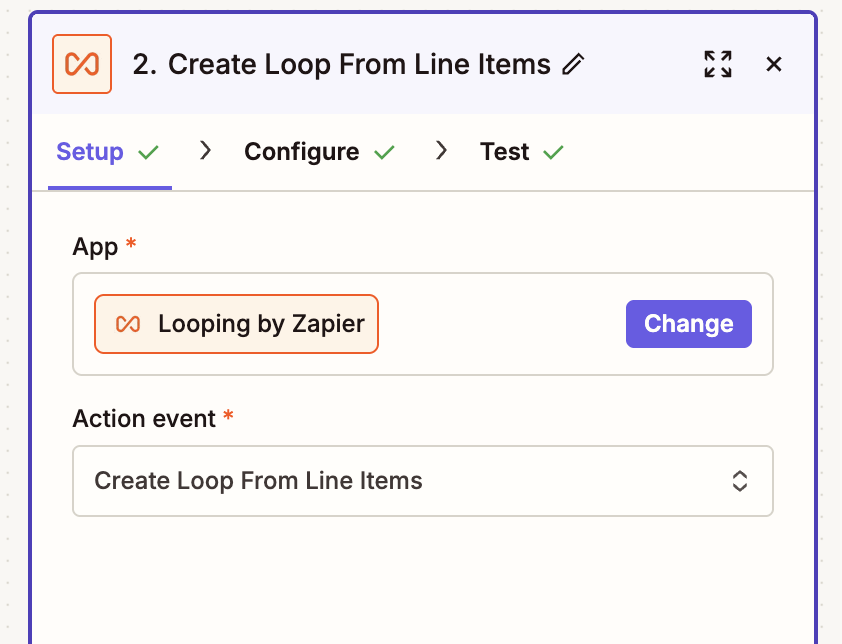This screenshot has width=842, height=644.
Task: Close the step editor panel
Action: (x=773, y=64)
